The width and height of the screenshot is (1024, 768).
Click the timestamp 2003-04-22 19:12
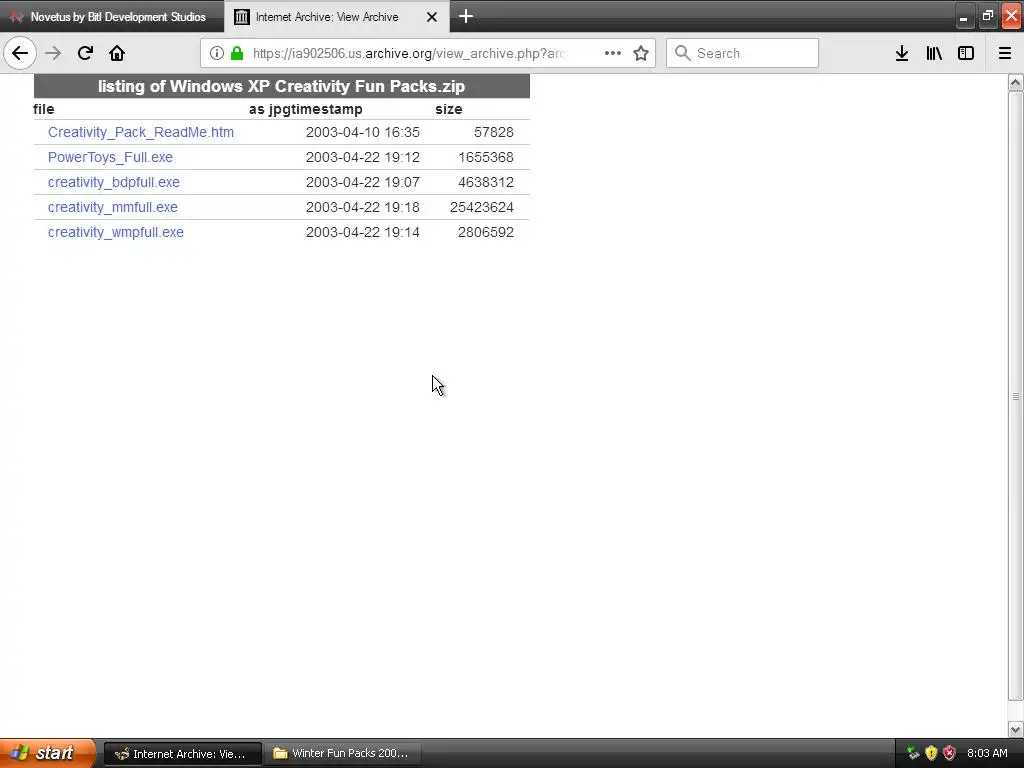pos(362,157)
